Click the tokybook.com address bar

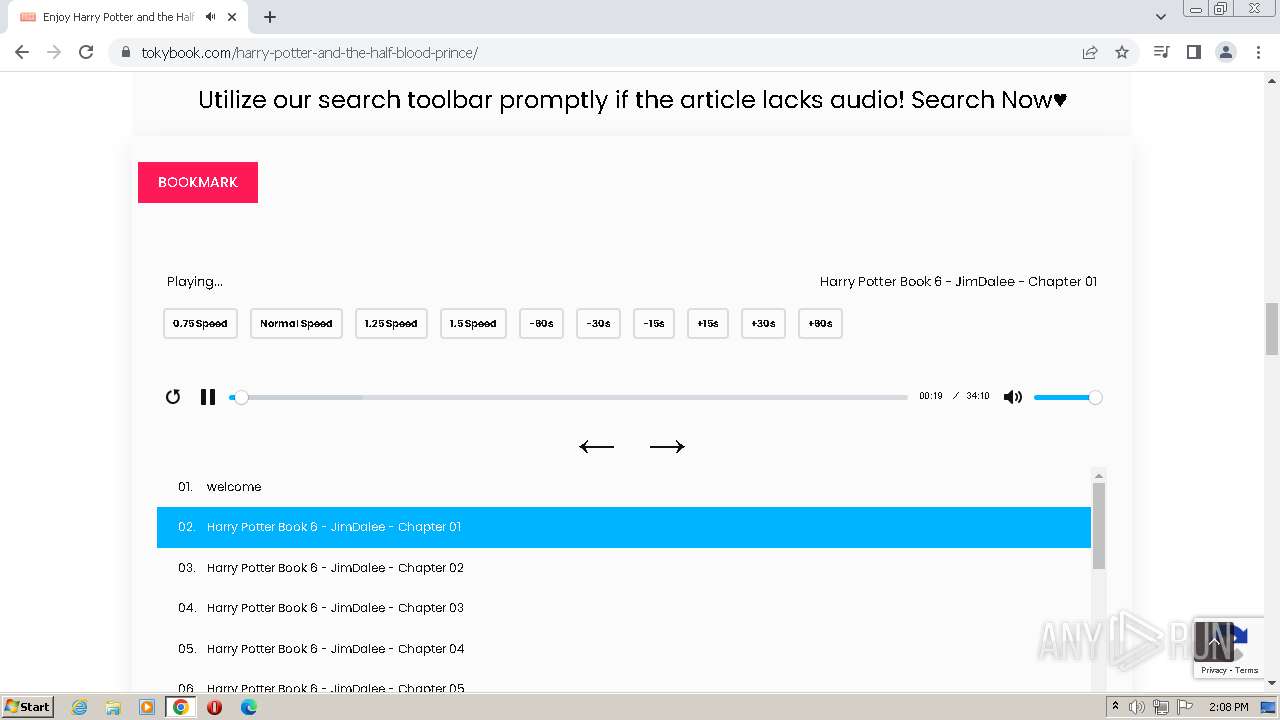[600, 52]
